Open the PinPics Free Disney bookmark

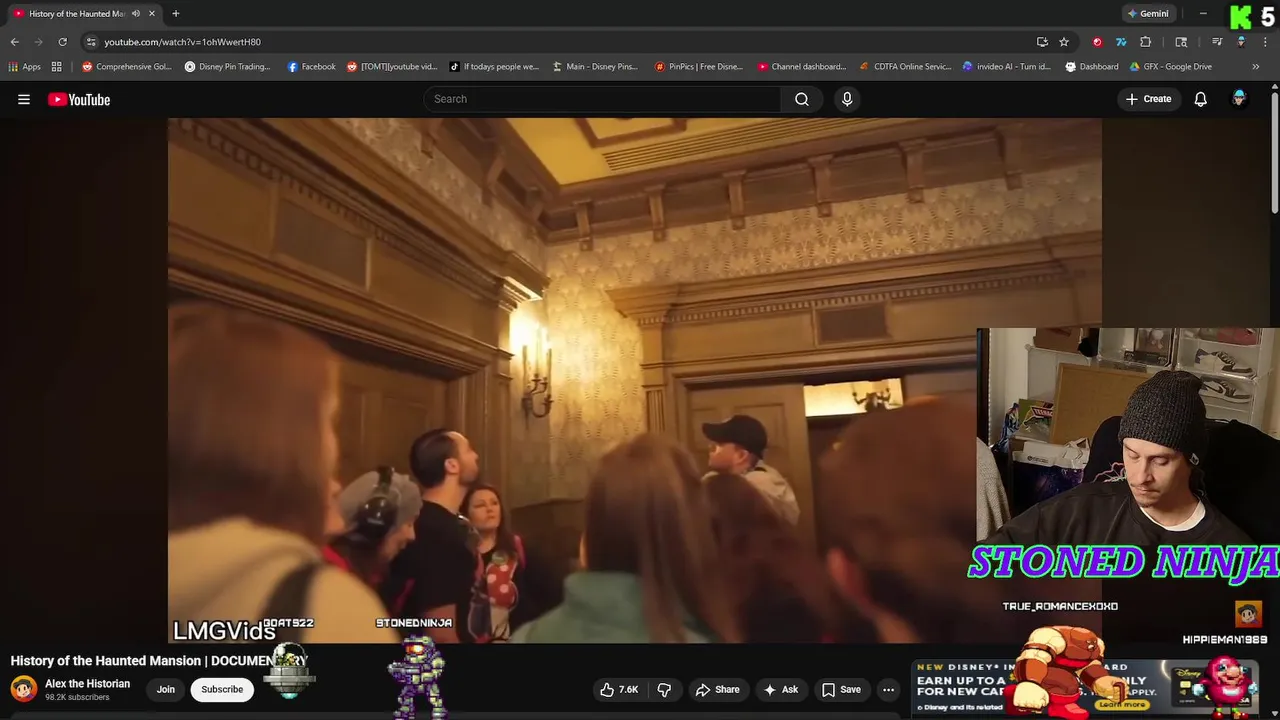tap(699, 67)
